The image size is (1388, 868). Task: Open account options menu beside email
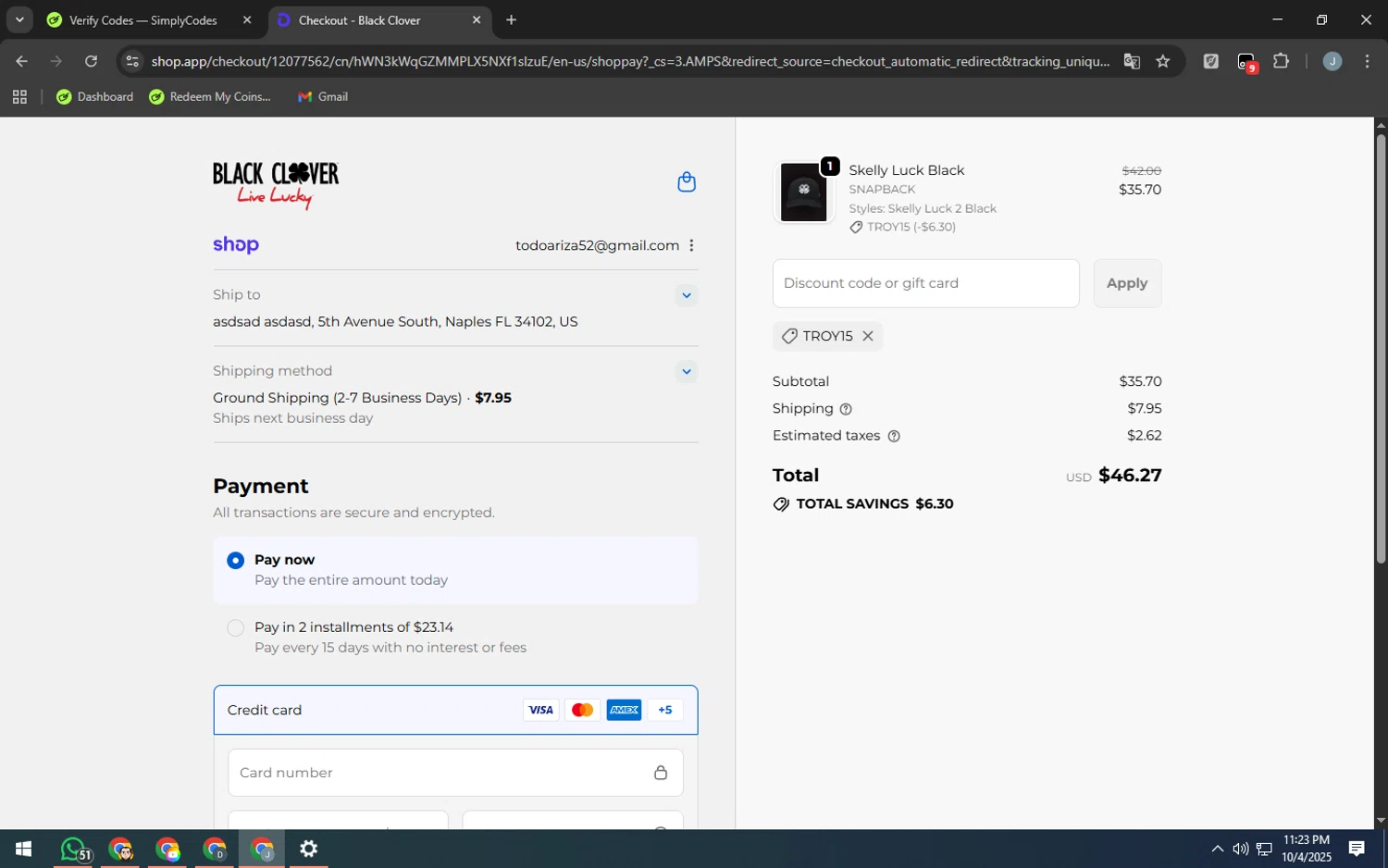tap(691, 245)
